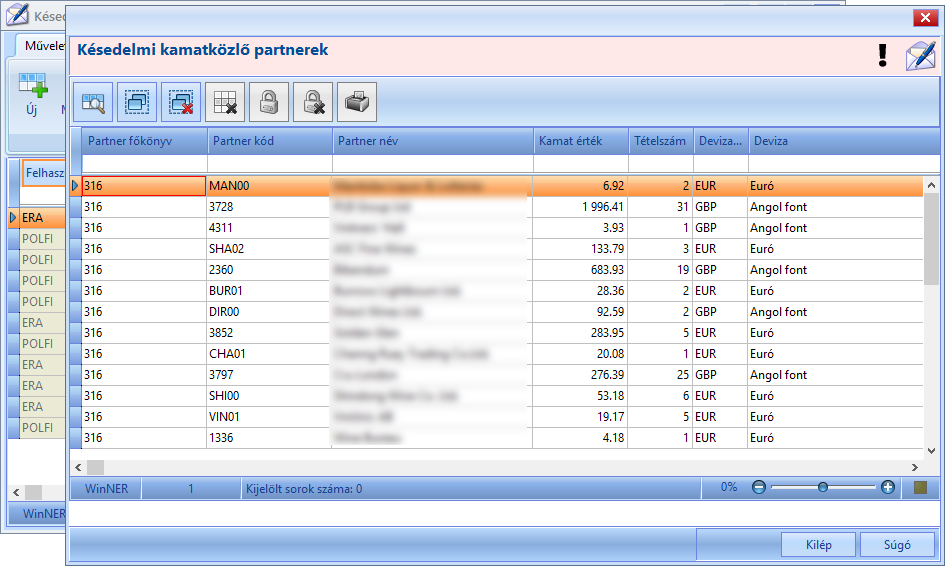945x566 pixels.
Task: Click the interest value 283.95
Action: tap(607, 333)
